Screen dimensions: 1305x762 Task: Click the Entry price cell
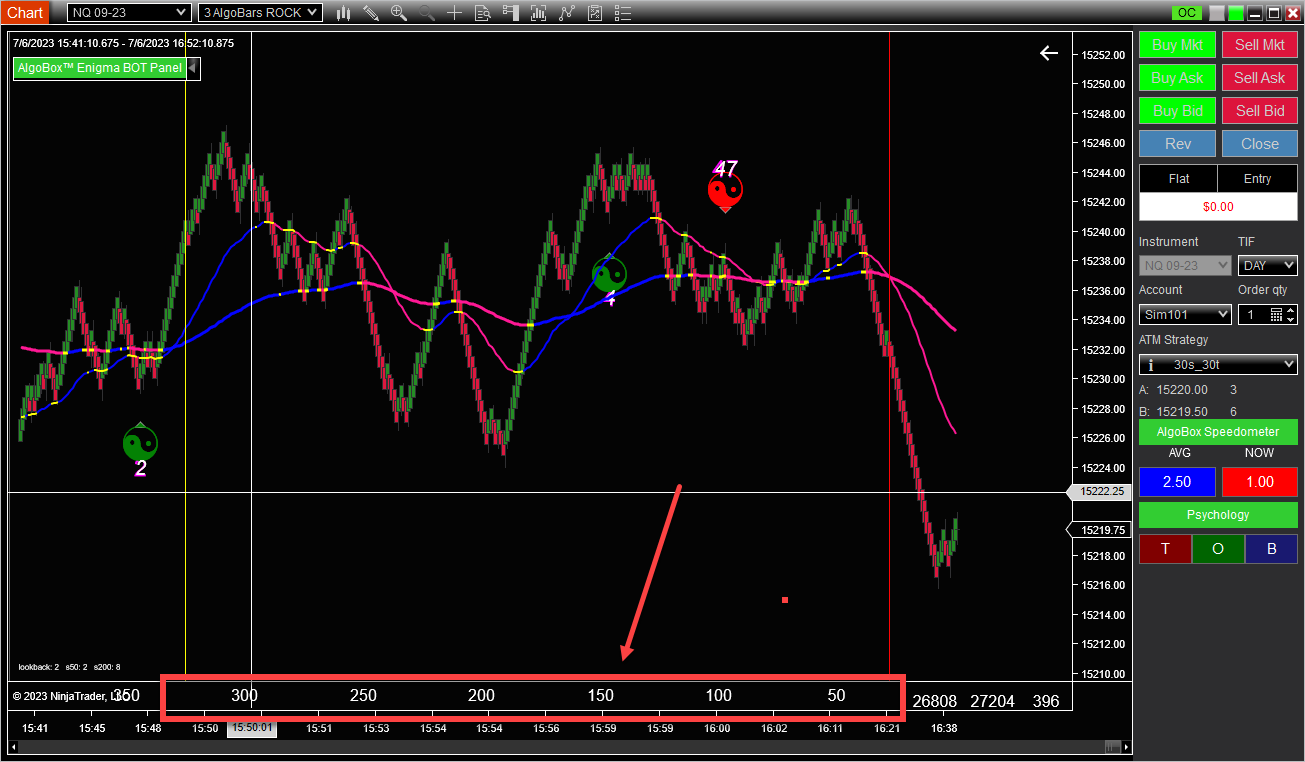tap(1258, 179)
